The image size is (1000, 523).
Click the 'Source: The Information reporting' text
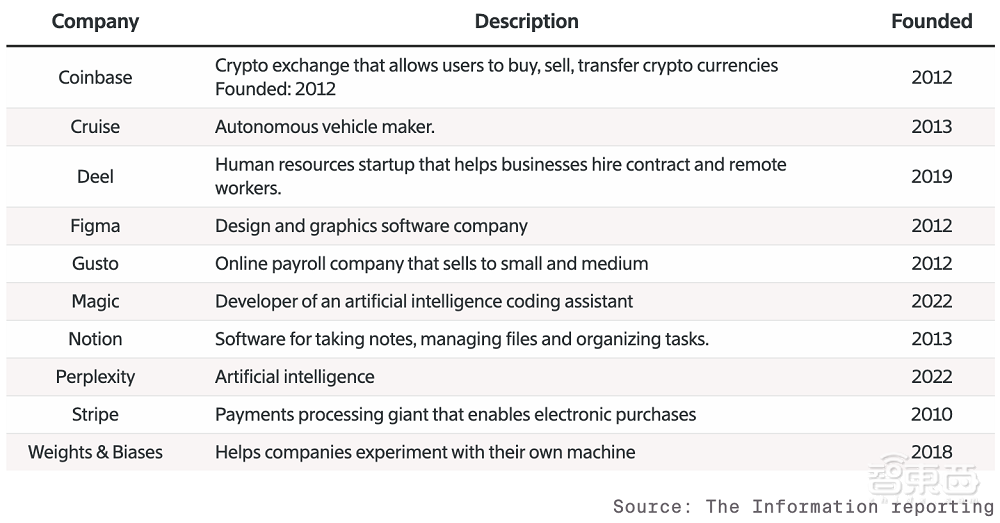(x=803, y=506)
